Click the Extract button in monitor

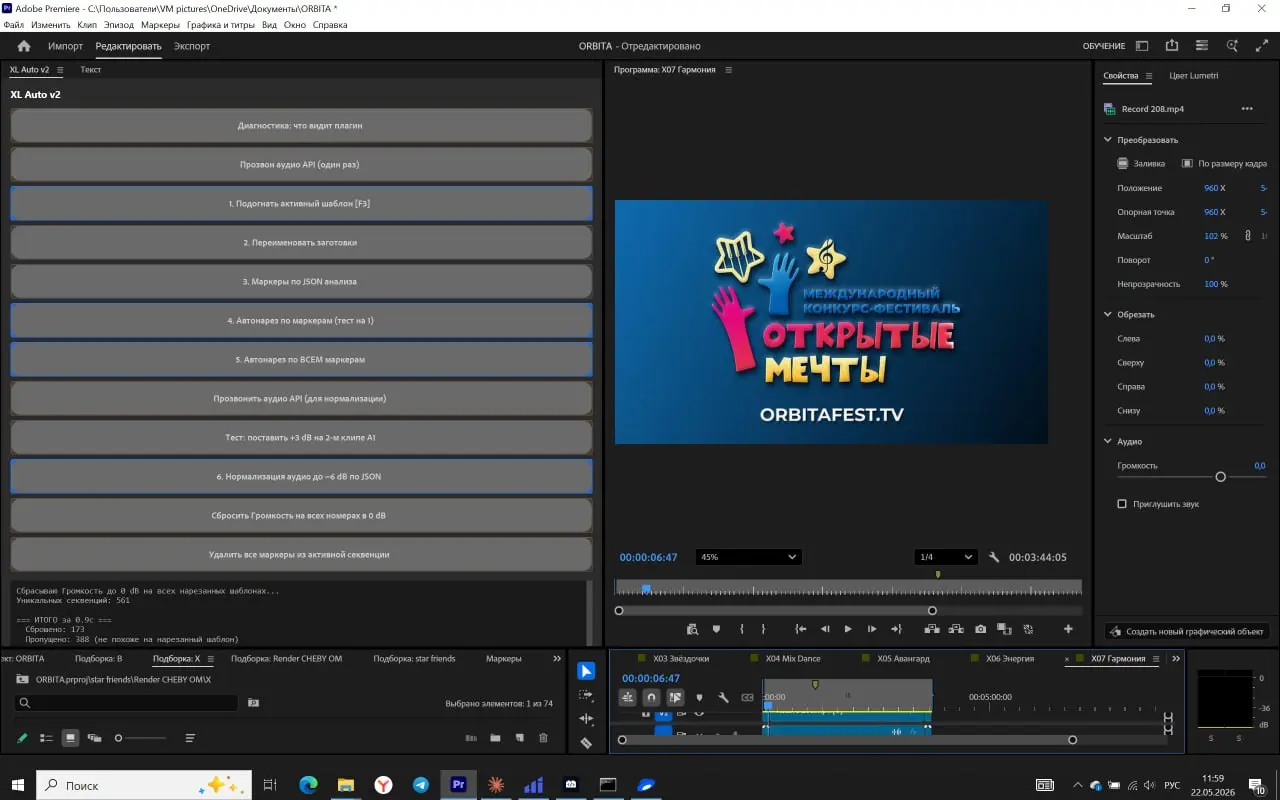click(956, 629)
